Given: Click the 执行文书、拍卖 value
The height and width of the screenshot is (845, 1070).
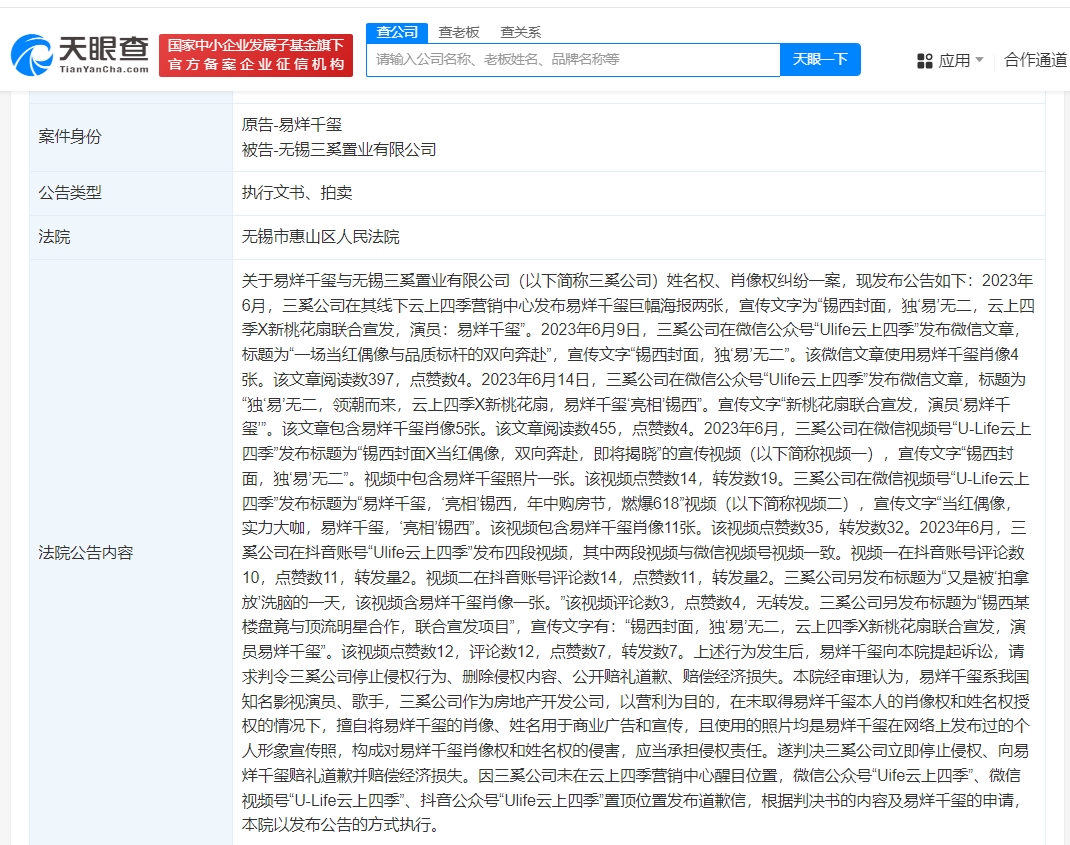Looking at the screenshot, I should [297, 192].
